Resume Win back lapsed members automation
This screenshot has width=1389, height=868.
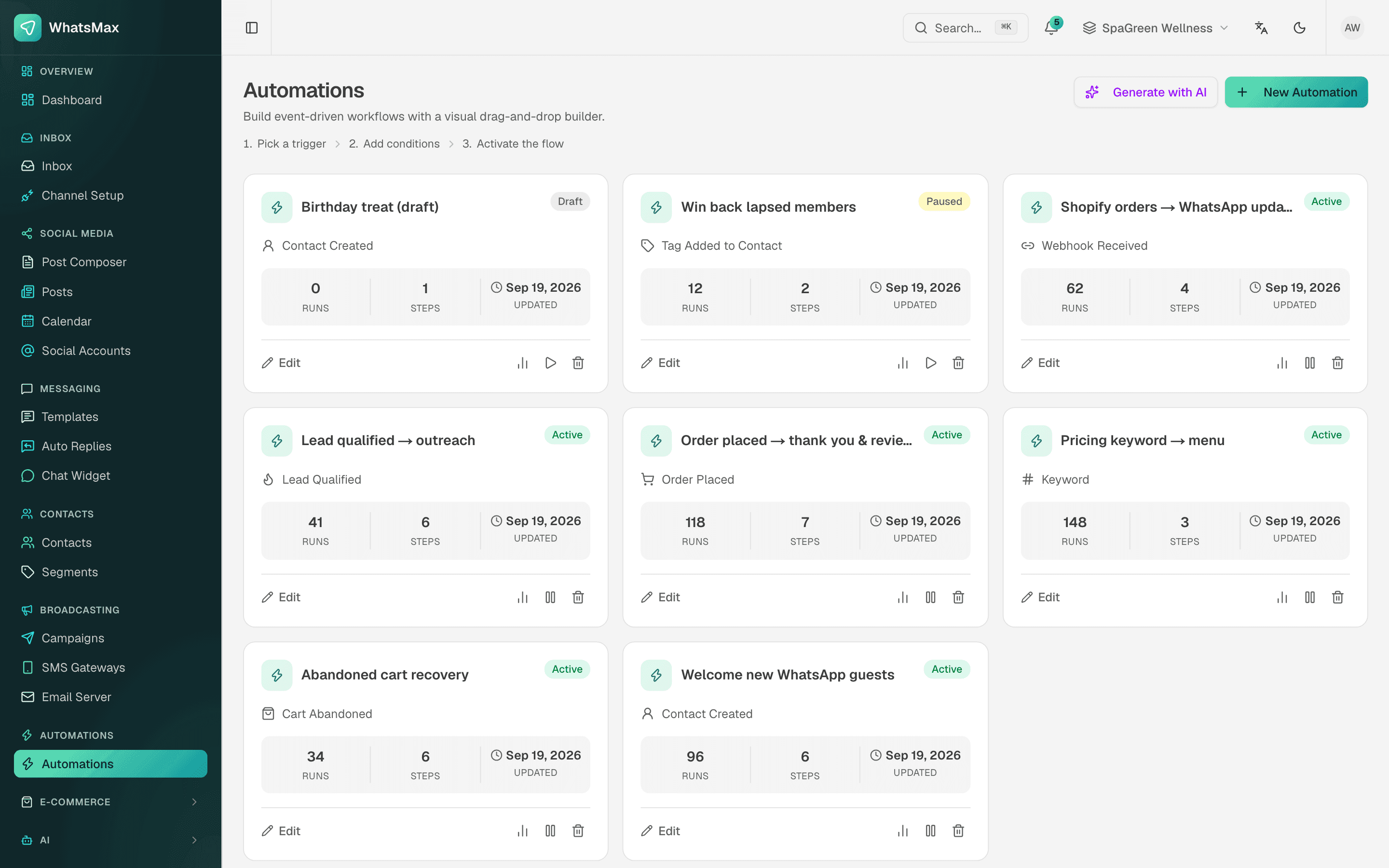pyautogui.click(x=930, y=363)
